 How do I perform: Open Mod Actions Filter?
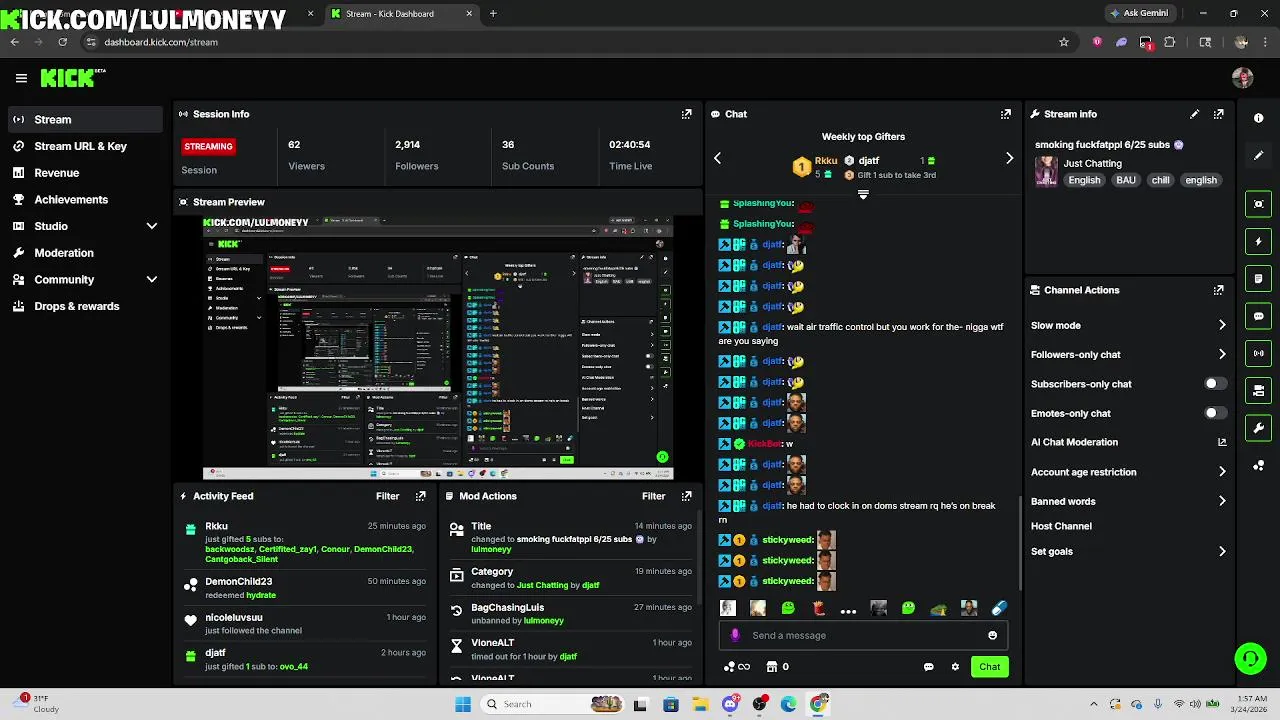653,496
